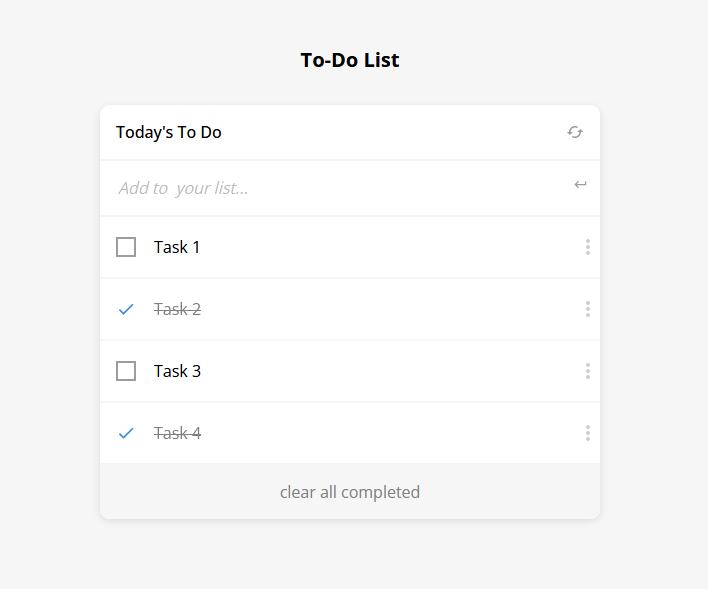Uncheck the completed Task 2 checkmark
Viewport: 708px width, 589px height.
tap(126, 309)
